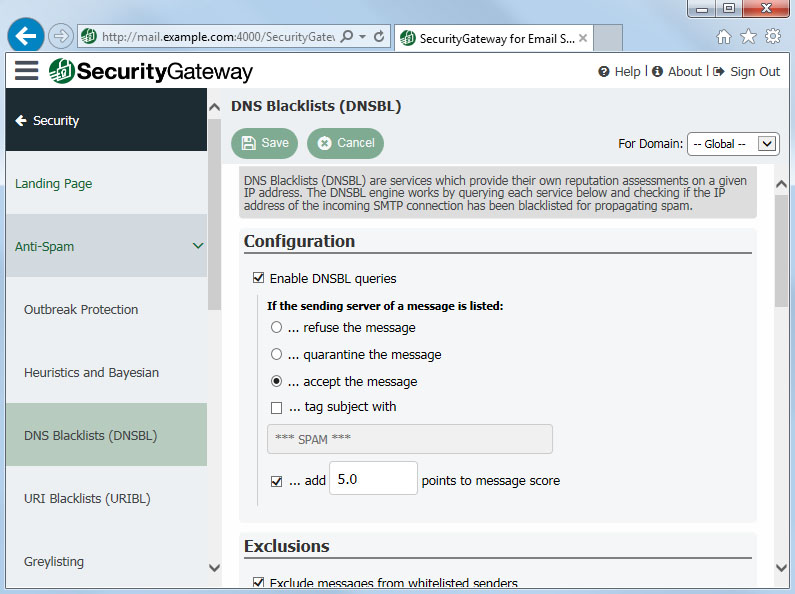
Task: Open the browser Home icon
Action: [724, 36]
